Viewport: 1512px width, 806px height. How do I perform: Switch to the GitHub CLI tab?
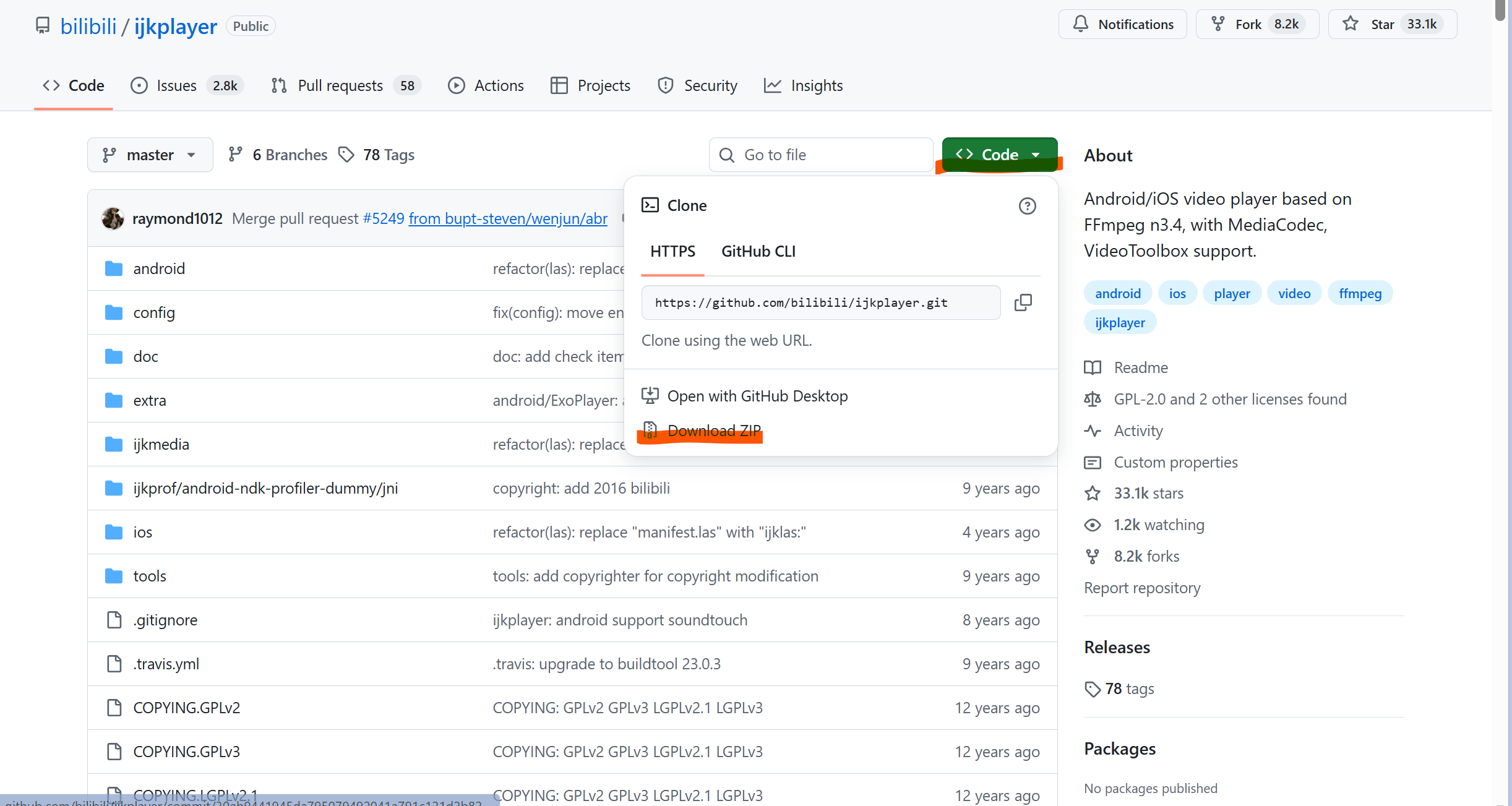(x=758, y=252)
